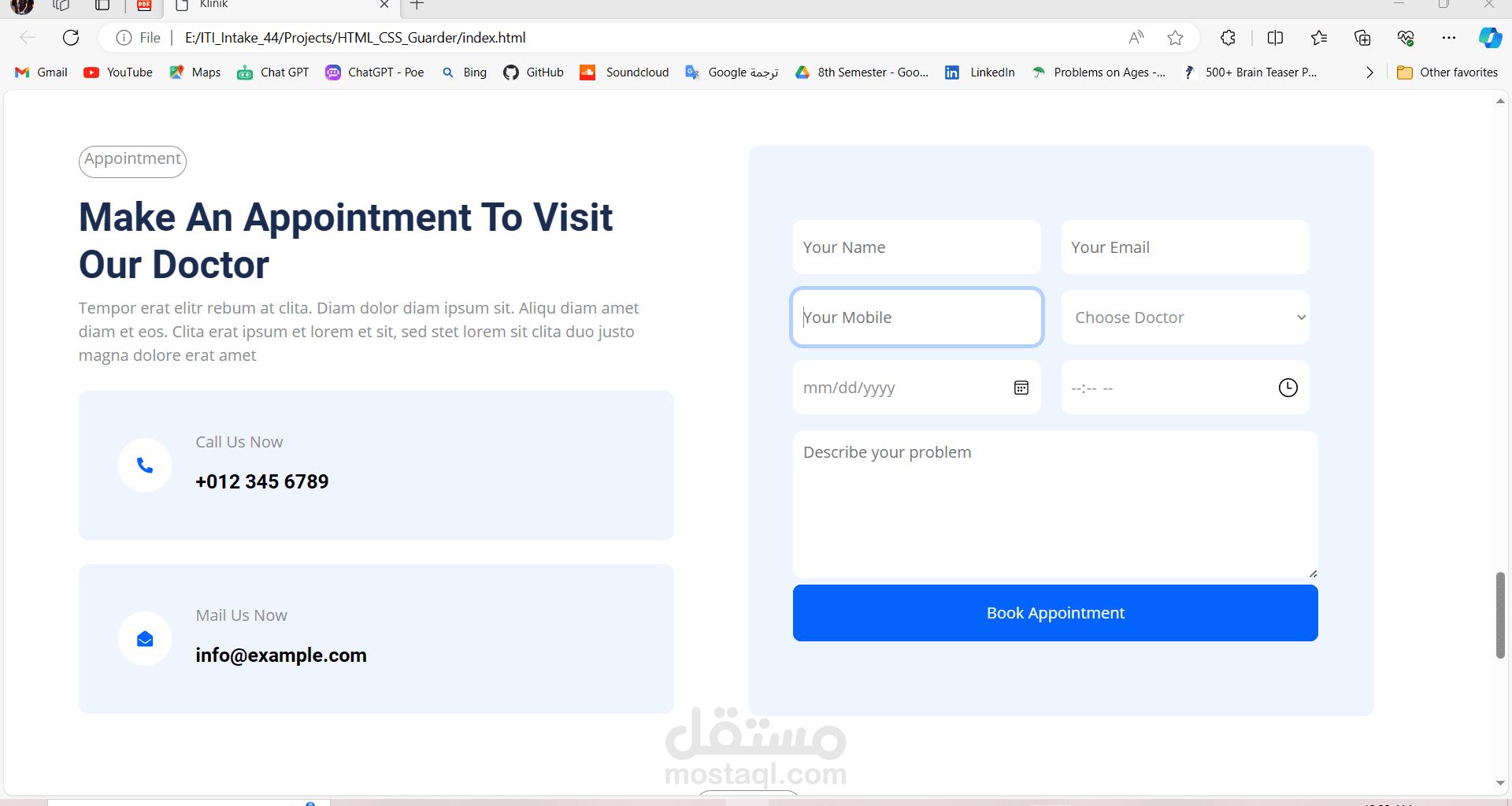Open the new tab plus button
The height and width of the screenshot is (806, 1512).
click(x=417, y=5)
